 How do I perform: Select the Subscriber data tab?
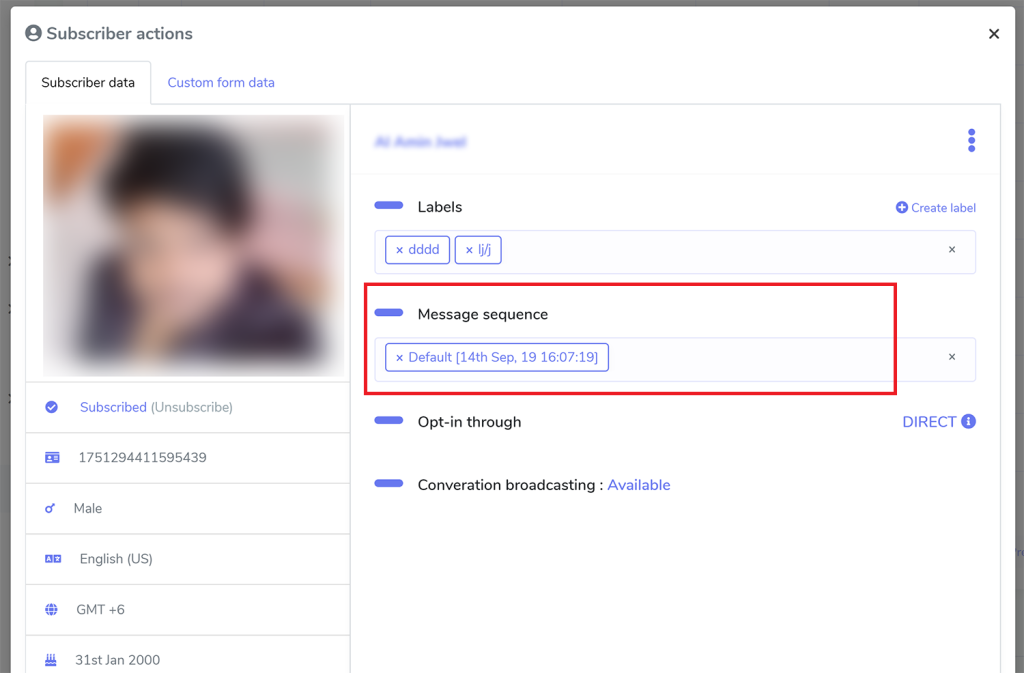[88, 82]
